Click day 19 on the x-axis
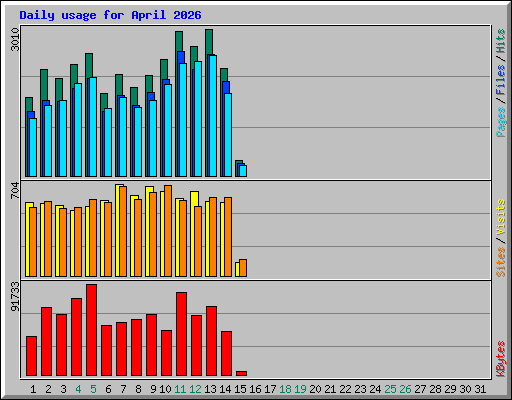Image resolution: width=512 pixels, height=400 pixels. tap(300, 389)
